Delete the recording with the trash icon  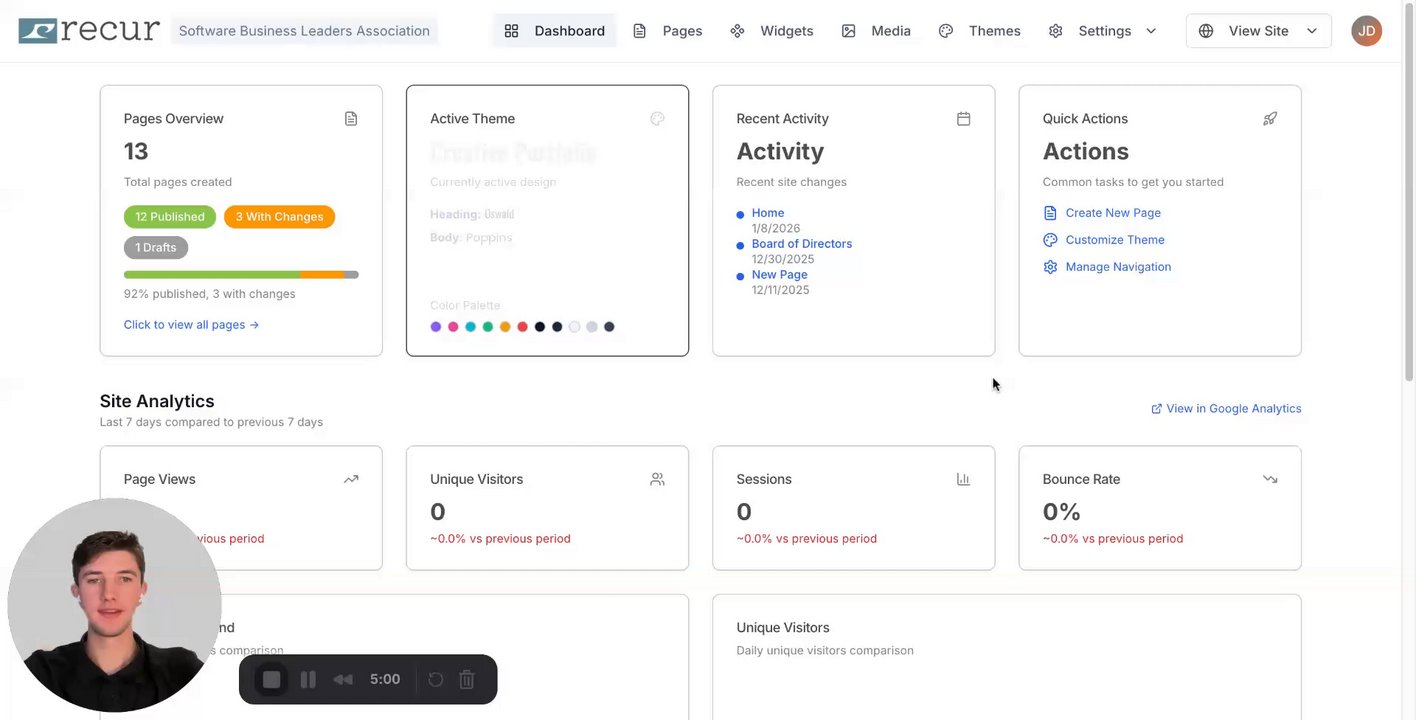(x=466, y=680)
